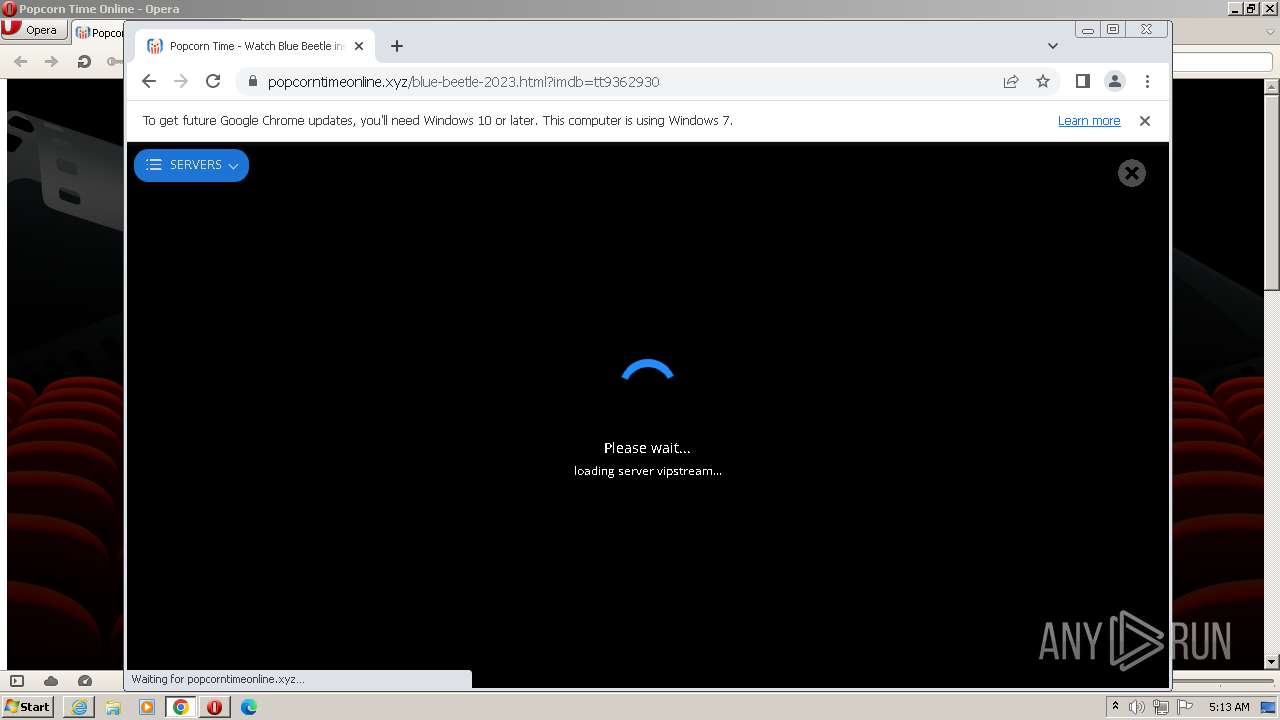Open Action Center flag icon

[x=1185, y=707]
